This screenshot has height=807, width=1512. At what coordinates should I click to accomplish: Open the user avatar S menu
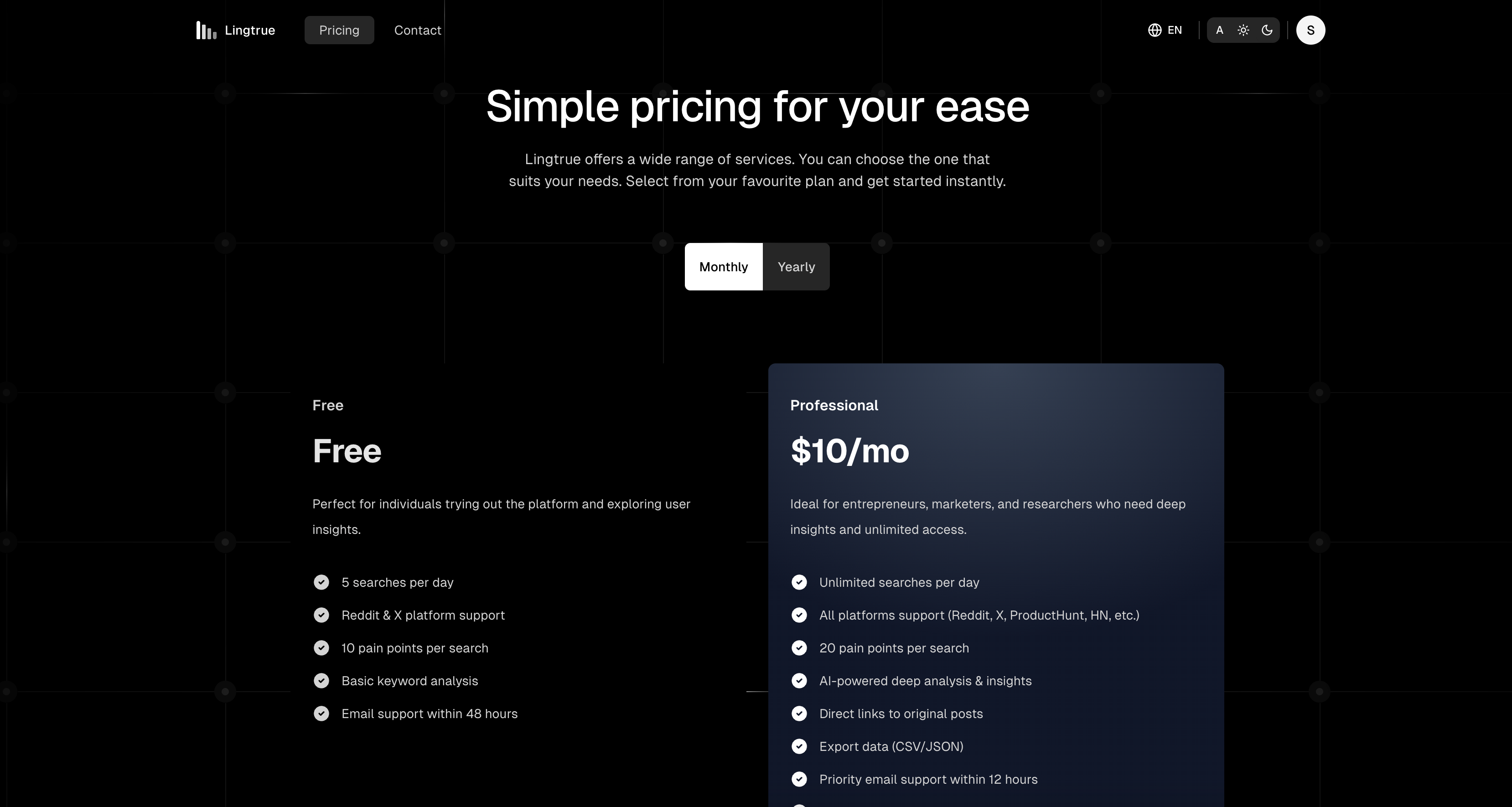coord(1310,30)
